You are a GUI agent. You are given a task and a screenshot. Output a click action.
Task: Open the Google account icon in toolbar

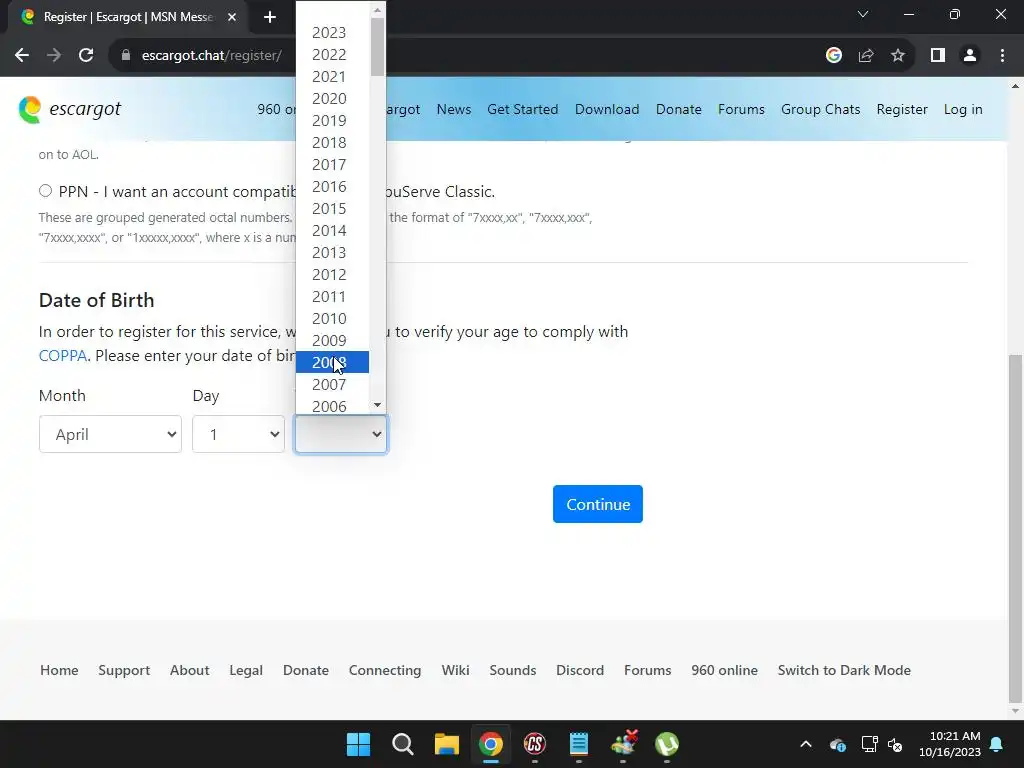point(833,56)
